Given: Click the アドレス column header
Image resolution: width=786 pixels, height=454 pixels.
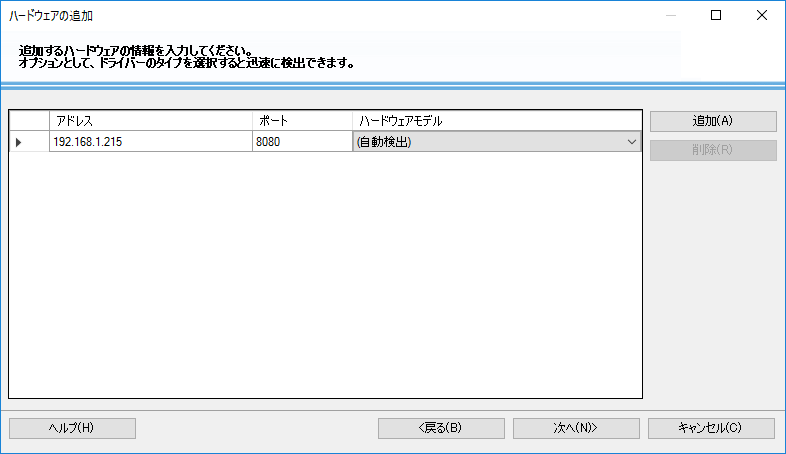Looking at the screenshot, I should click(150, 121).
